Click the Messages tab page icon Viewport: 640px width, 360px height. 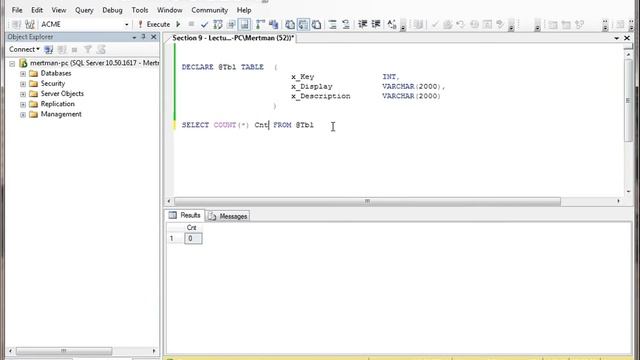point(212,216)
